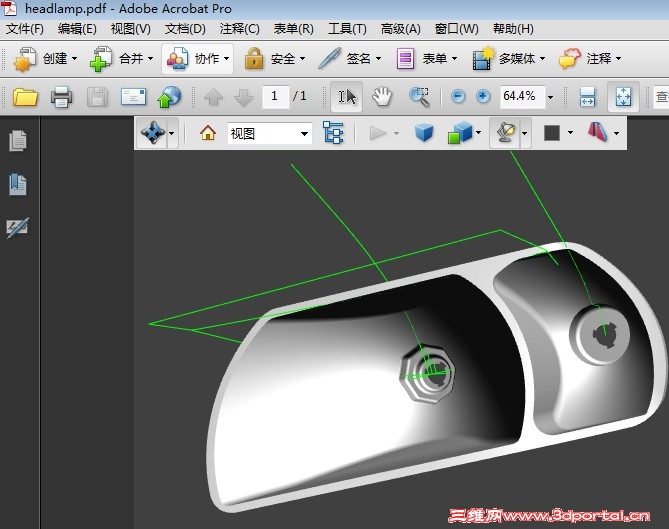
Task: Expand the model render mode dropdown
Action: coord(479,133)
